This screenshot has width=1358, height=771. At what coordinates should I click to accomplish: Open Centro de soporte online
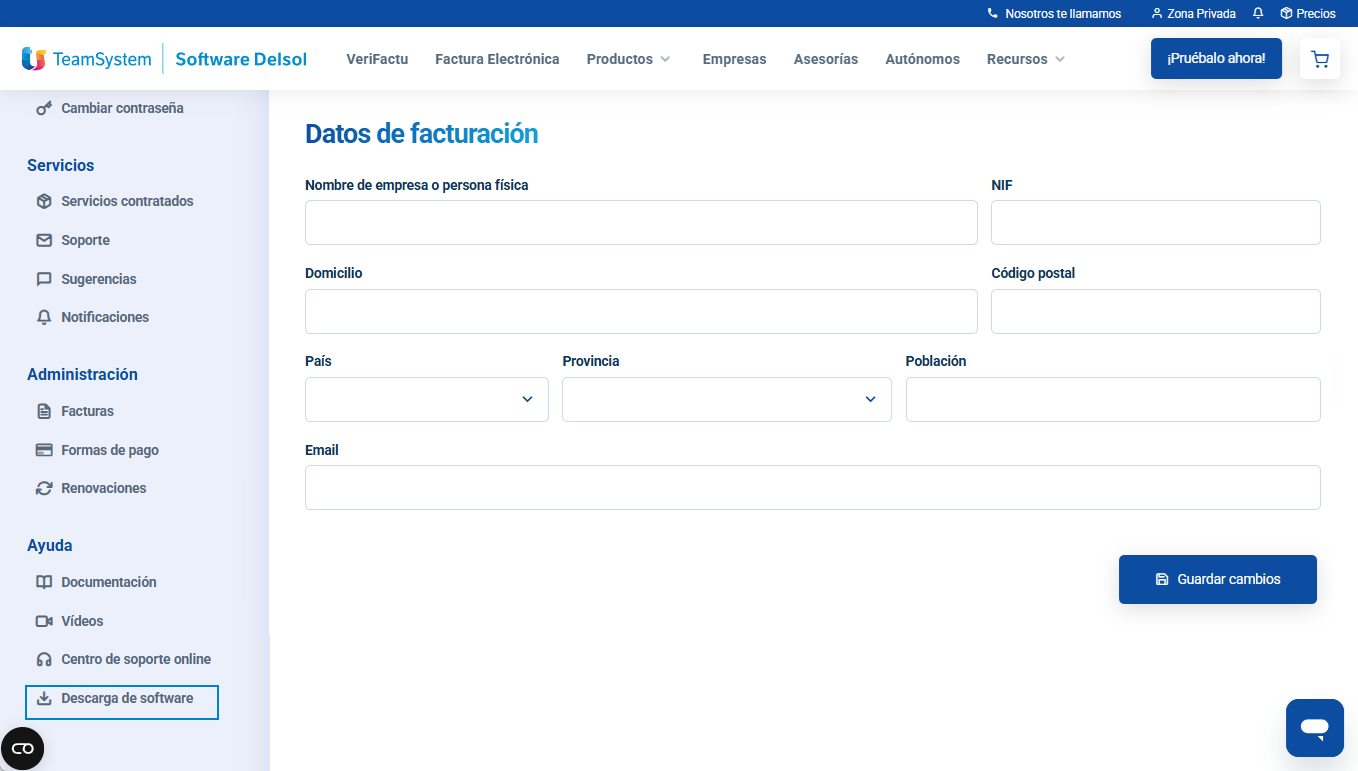tap(136, 659)
